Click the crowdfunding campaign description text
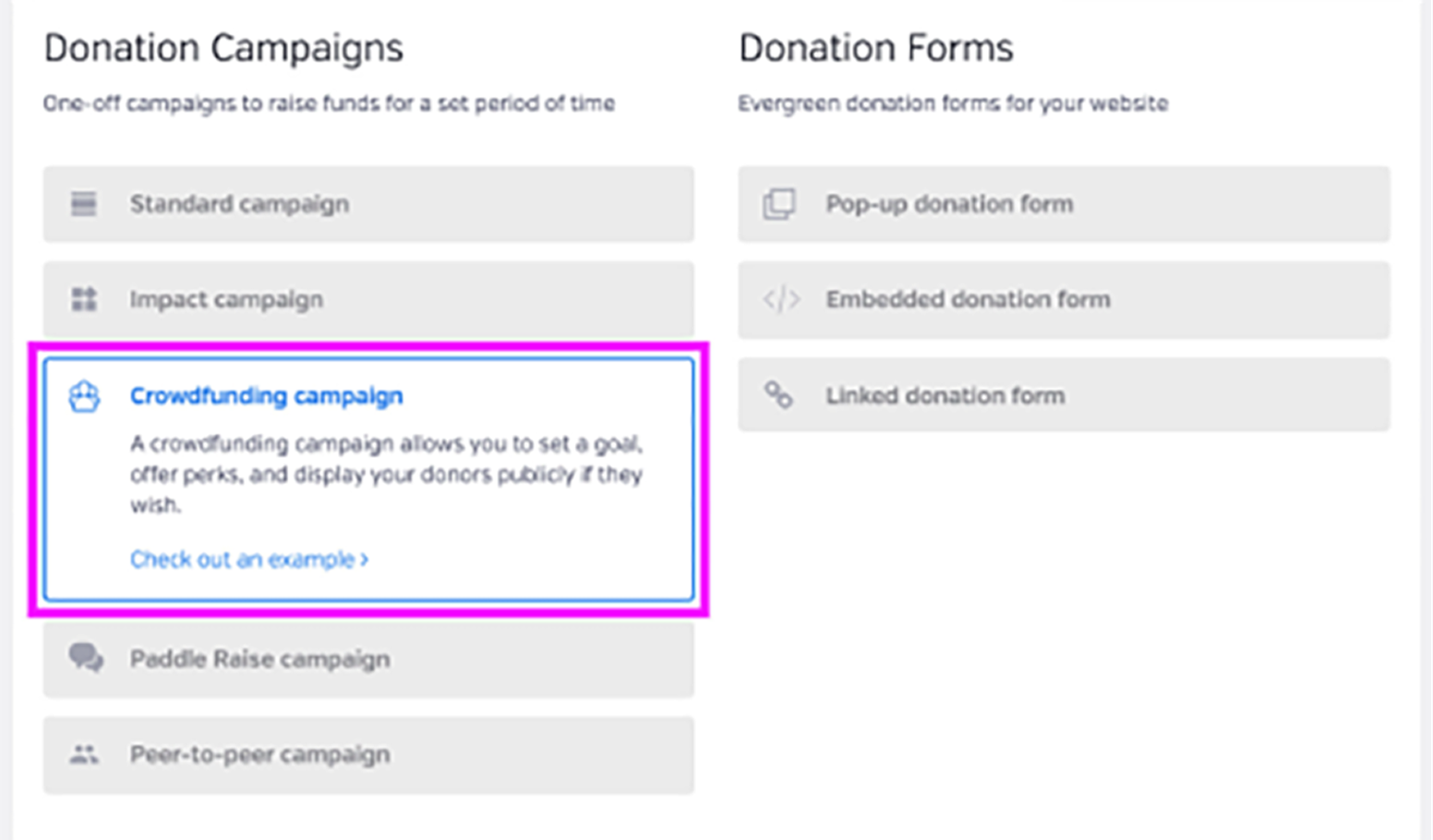The image size is (1433, 840). [387, 474]
